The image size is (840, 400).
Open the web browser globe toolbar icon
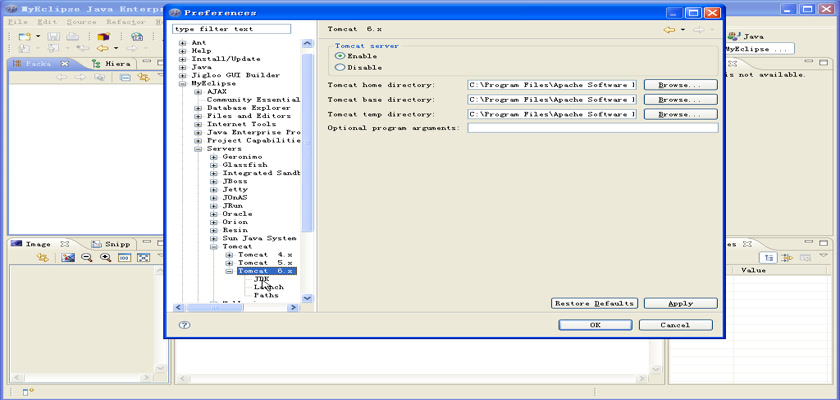137,36
